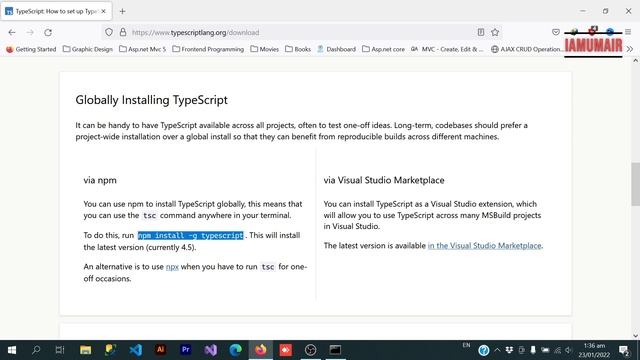Click the typescriptlang.org address bar
Image resolution: width=640 pixels, height=360 pixels.
pos(302,32)
